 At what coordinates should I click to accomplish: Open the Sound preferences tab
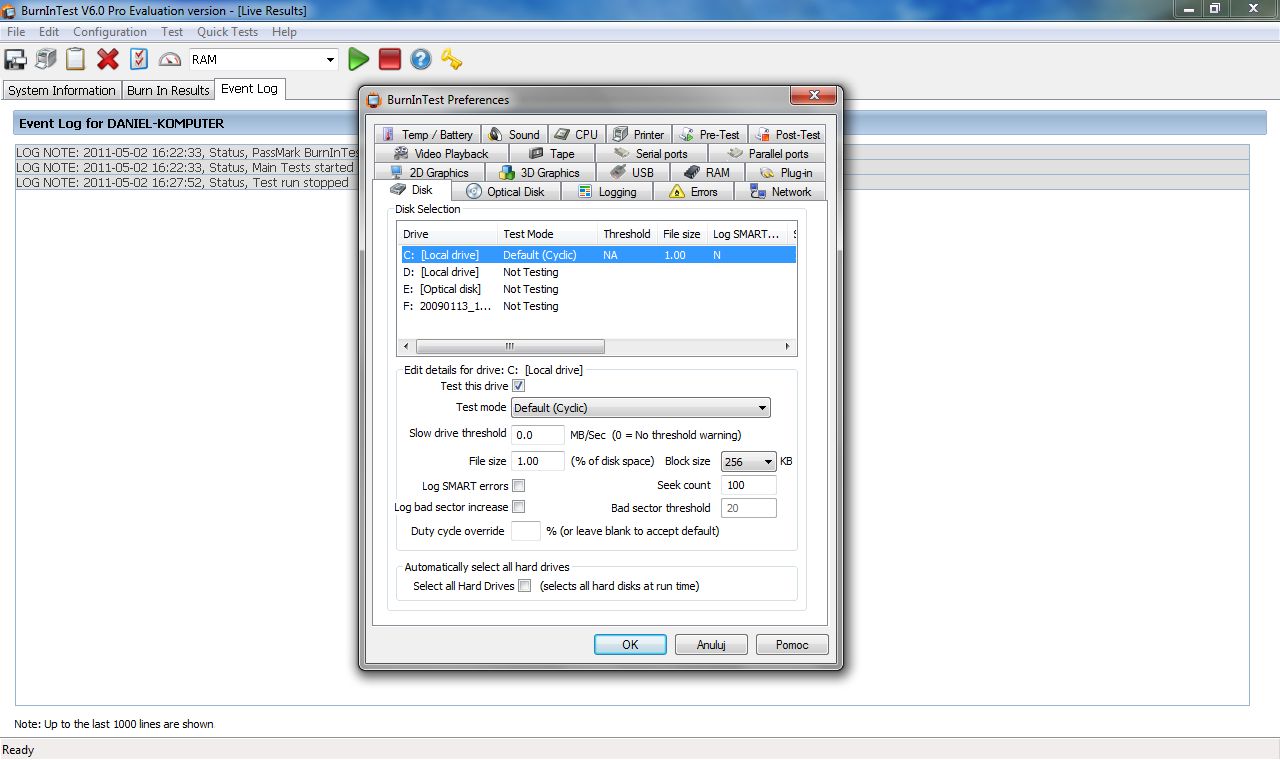514,134
